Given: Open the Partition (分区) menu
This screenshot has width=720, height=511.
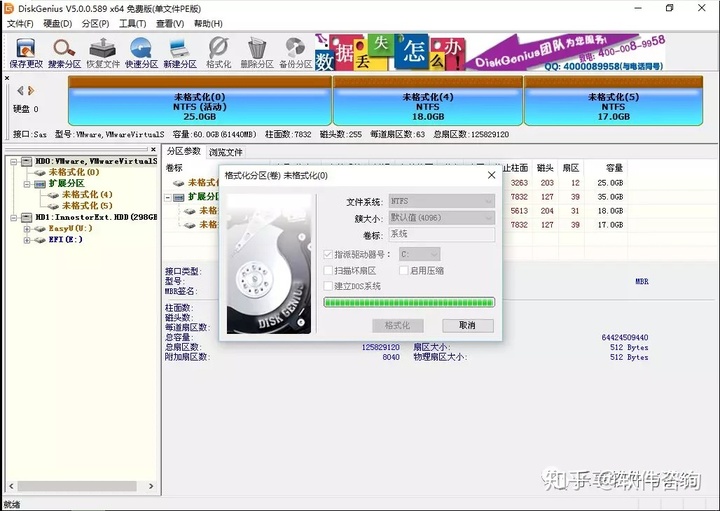Looking at the screenshot, I should click(95, 23).
